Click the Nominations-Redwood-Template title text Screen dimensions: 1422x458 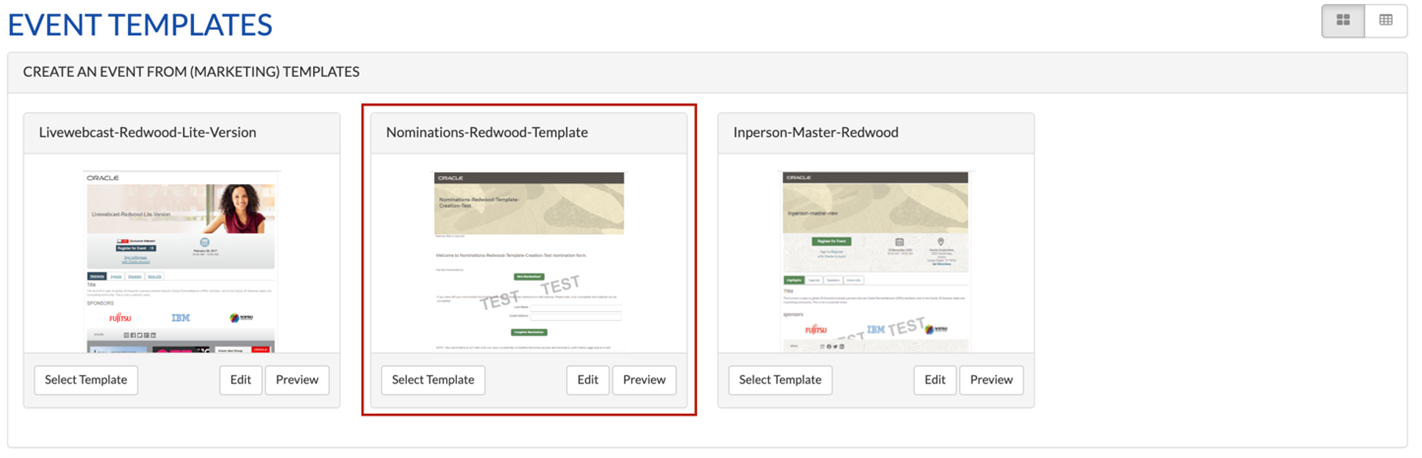click(x=487, y=132)
